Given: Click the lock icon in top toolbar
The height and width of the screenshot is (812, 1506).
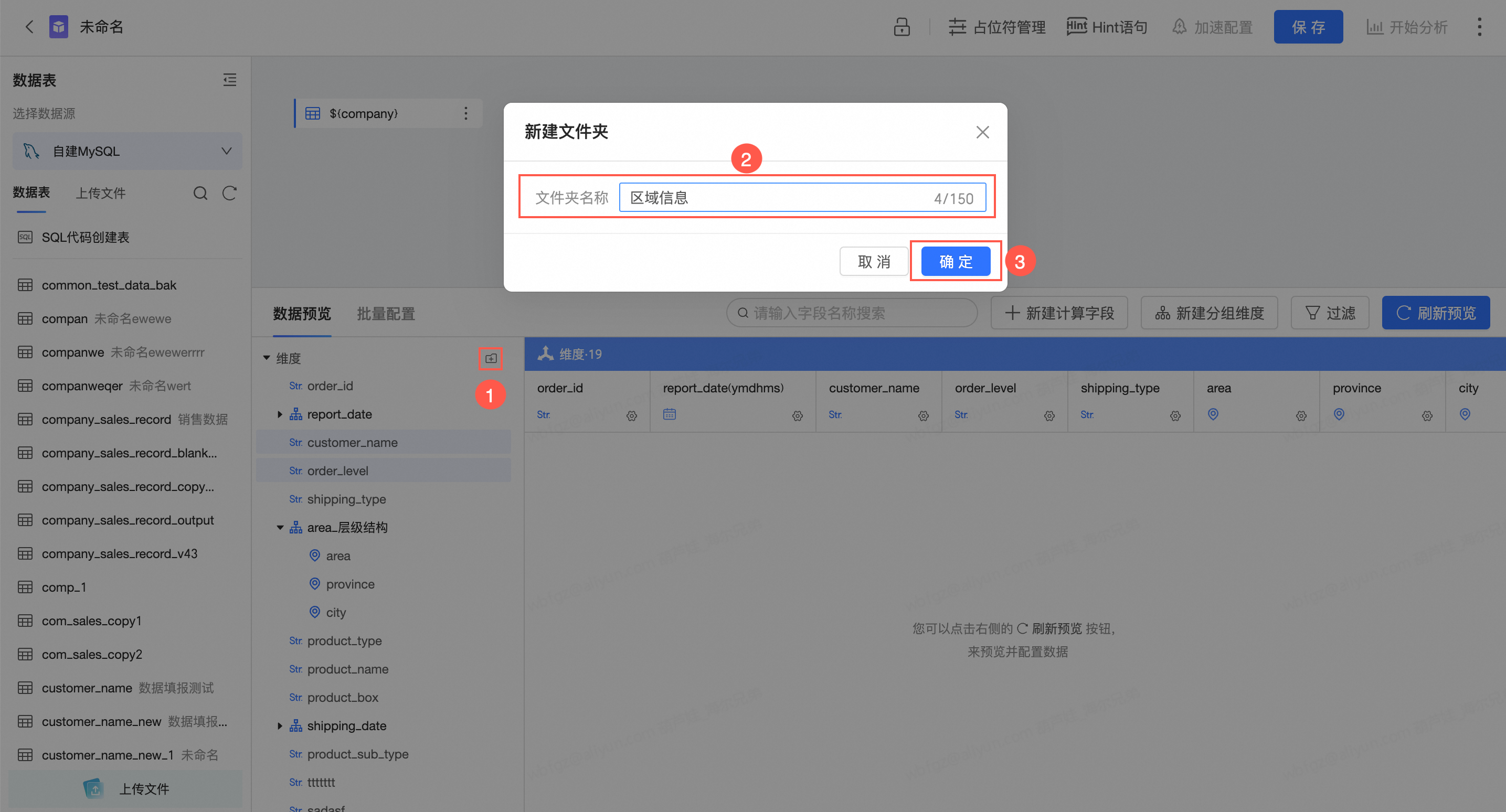Looking at the screenshot, I should click(902, 27).
